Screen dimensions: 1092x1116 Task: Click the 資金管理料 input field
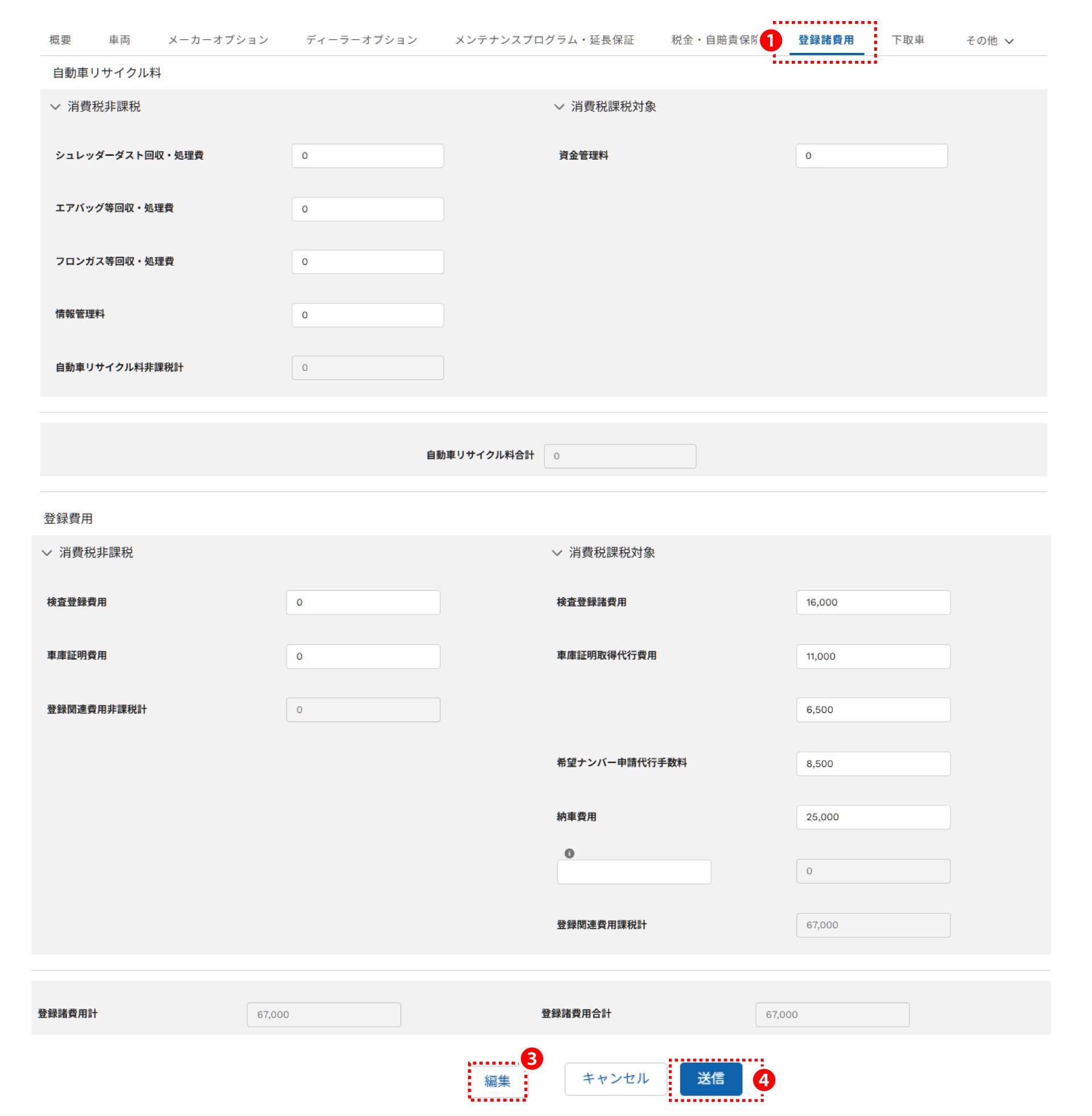(x=871, y=156)
